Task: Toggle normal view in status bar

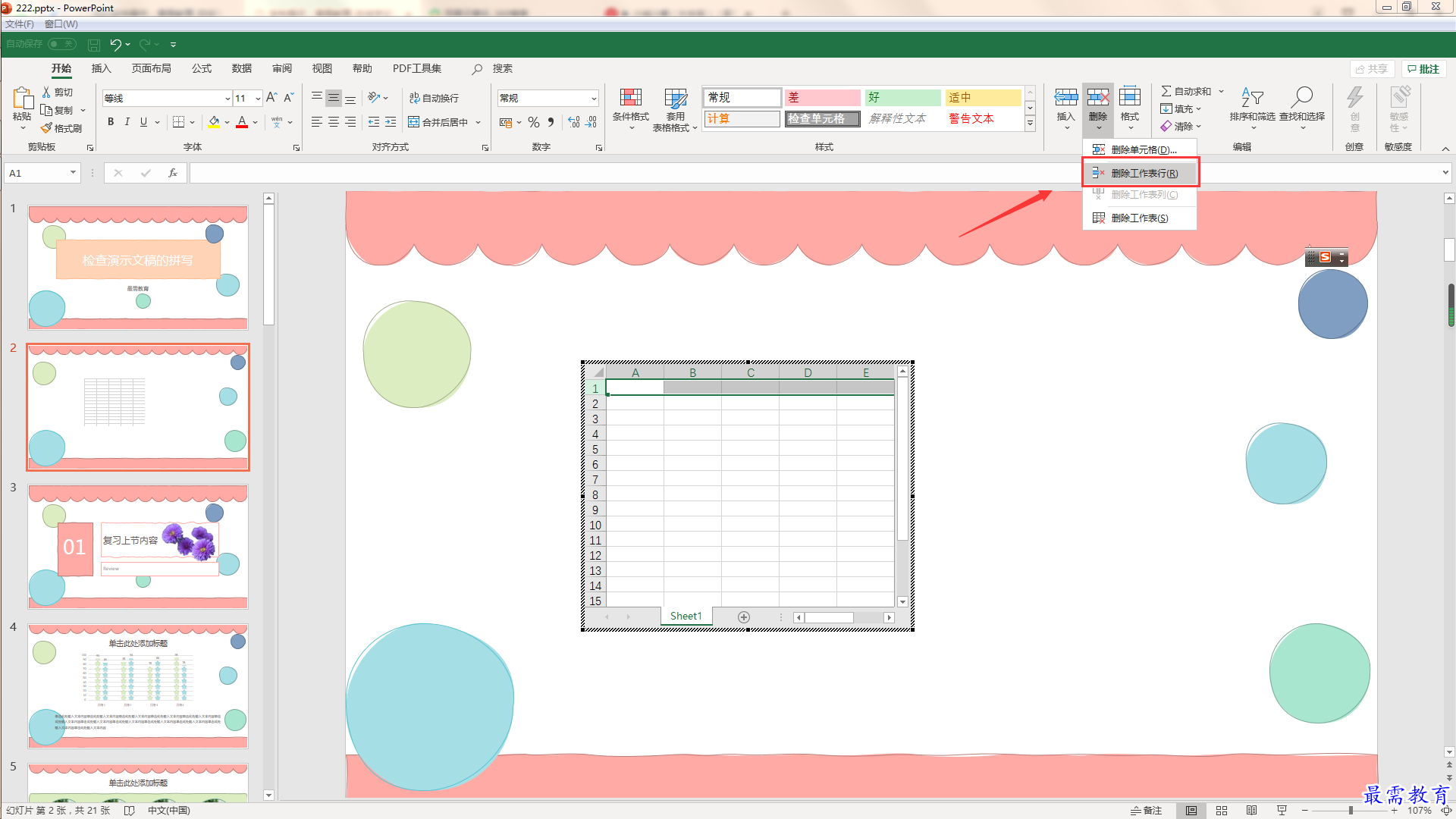Action: coord(1191,811)
